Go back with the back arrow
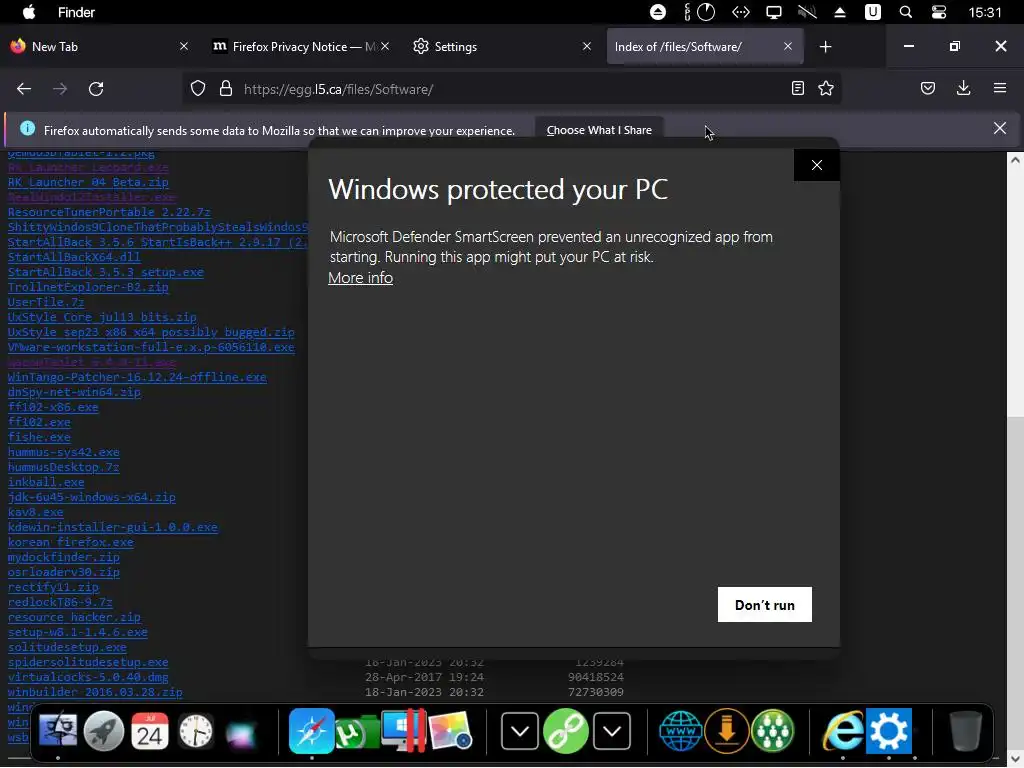 24,89
